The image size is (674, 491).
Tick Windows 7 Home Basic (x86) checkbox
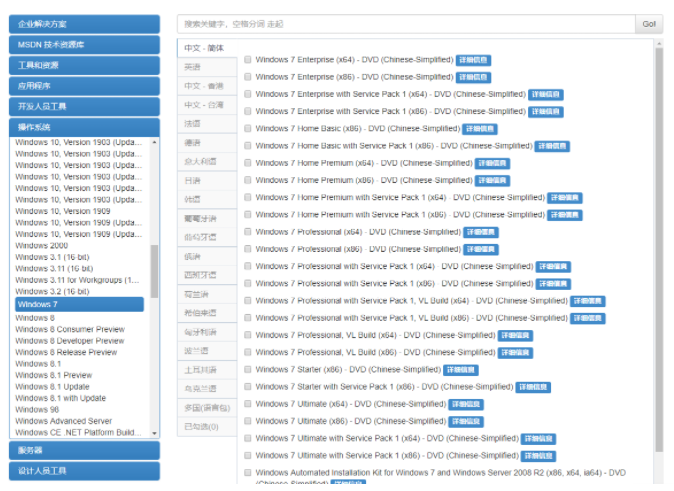(x=248, y=129)
